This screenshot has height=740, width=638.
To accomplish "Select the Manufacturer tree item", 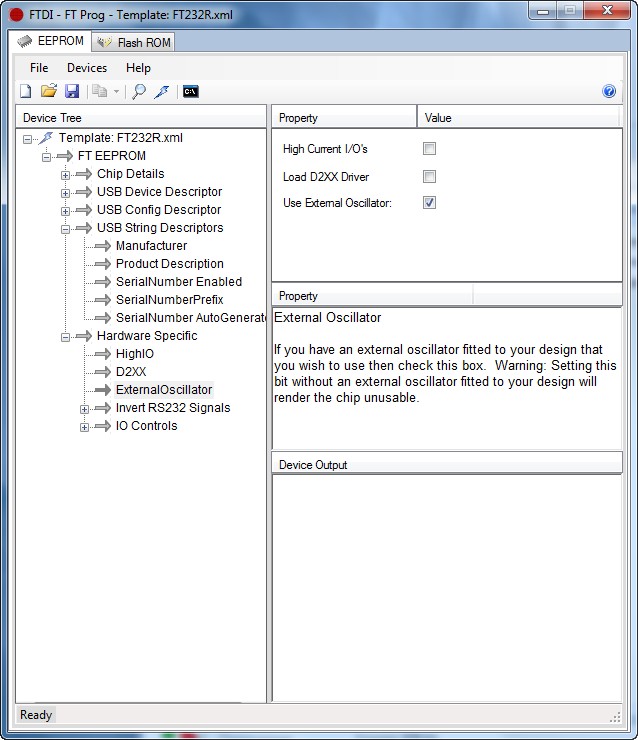I will [151, 246].
